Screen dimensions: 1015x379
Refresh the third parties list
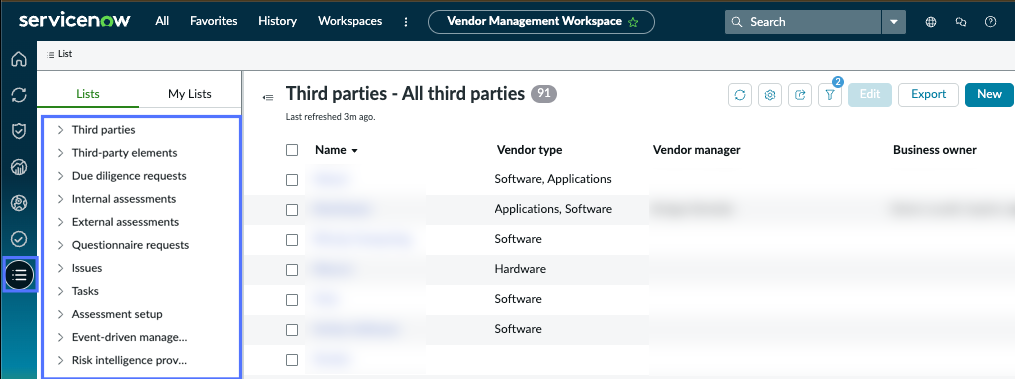(740, 95)
